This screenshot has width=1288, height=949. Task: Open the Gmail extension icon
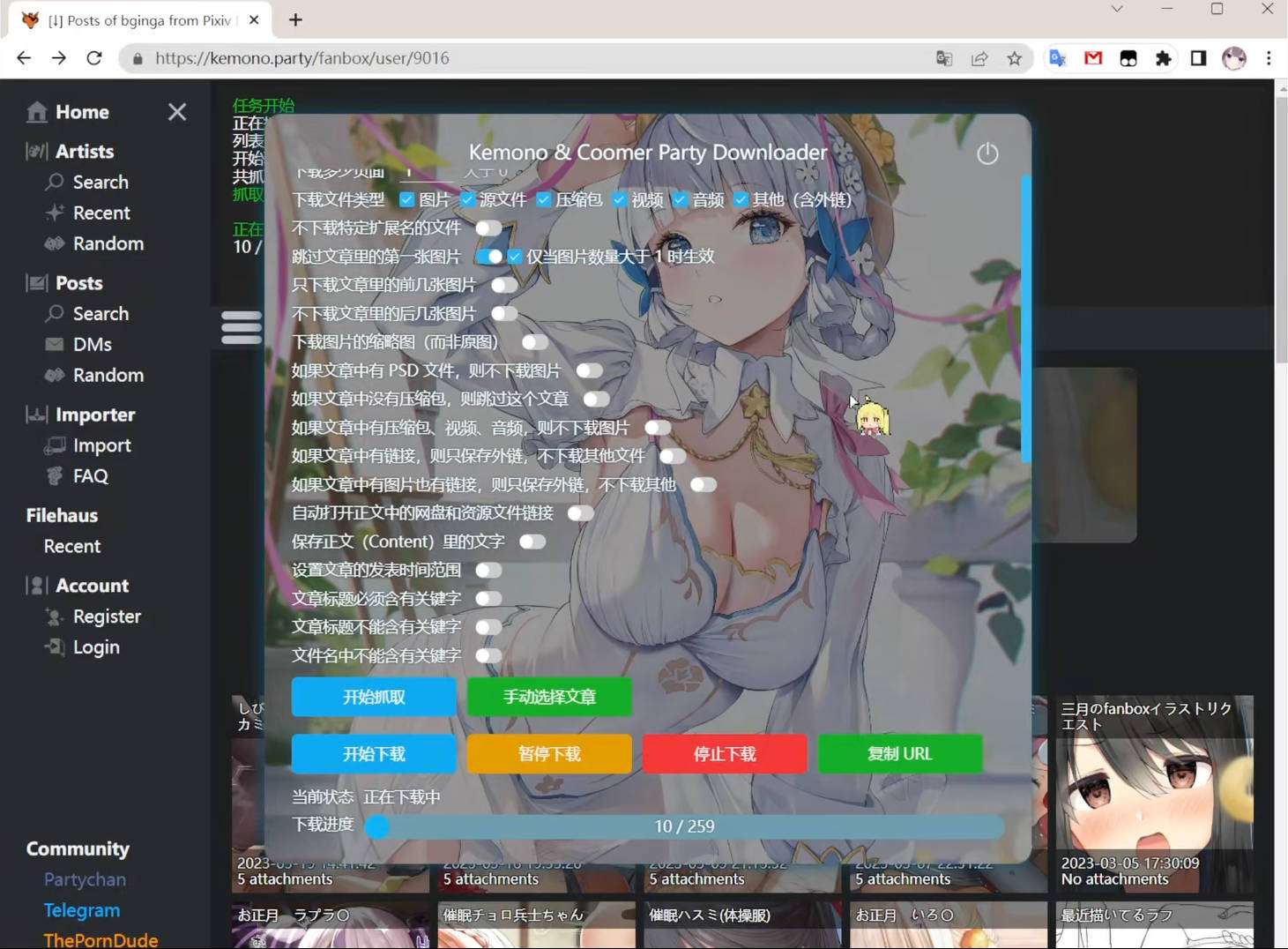coord(1093,58)
